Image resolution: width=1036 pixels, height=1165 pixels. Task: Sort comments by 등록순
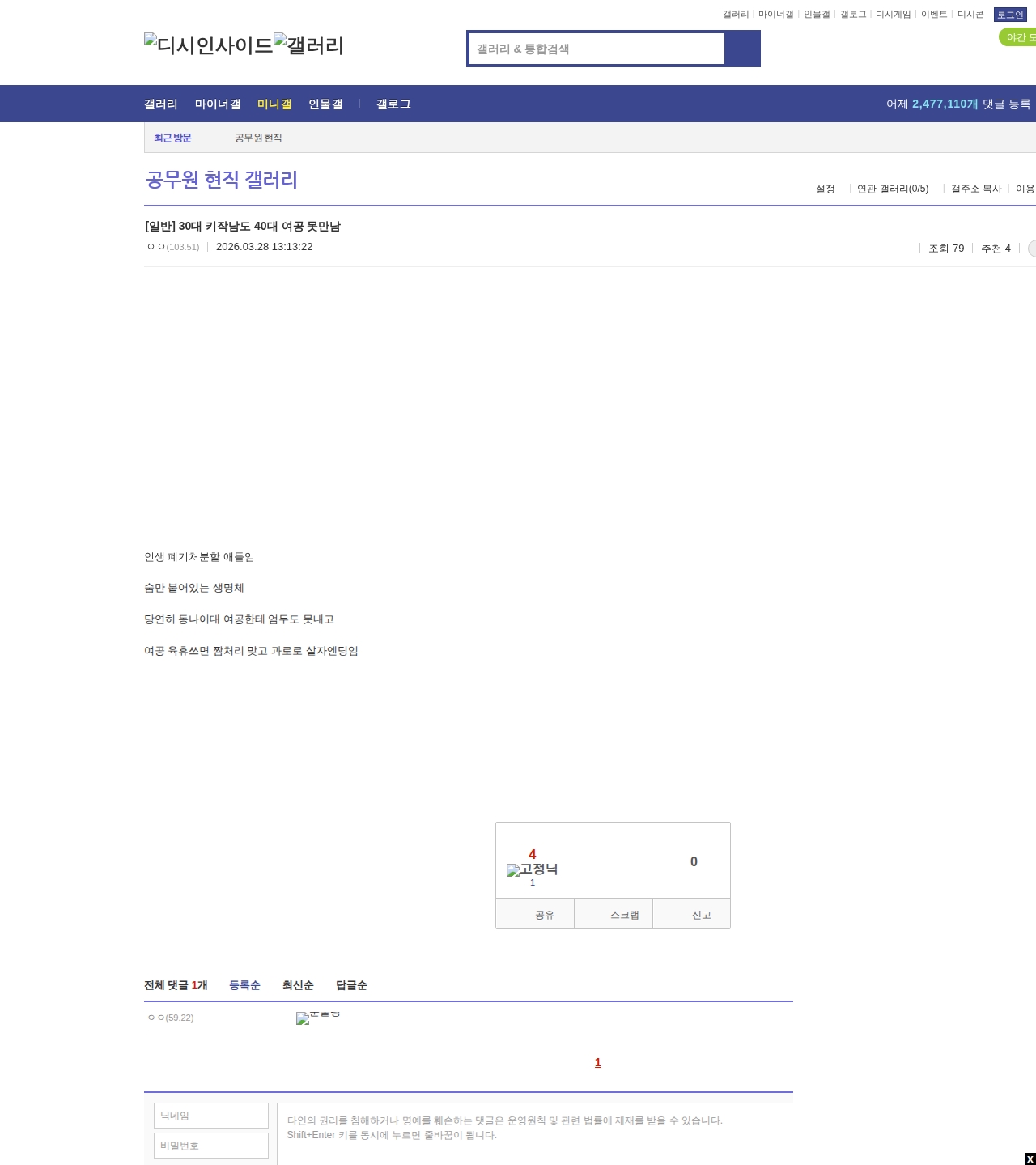coord(244,985)
